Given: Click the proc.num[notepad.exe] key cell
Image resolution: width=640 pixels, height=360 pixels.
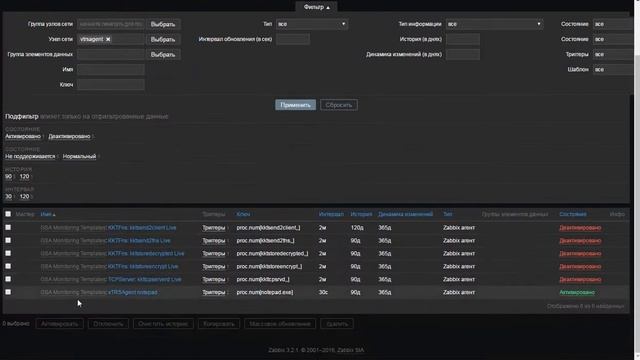Looking at the screenshot, I should coord(264,292).
